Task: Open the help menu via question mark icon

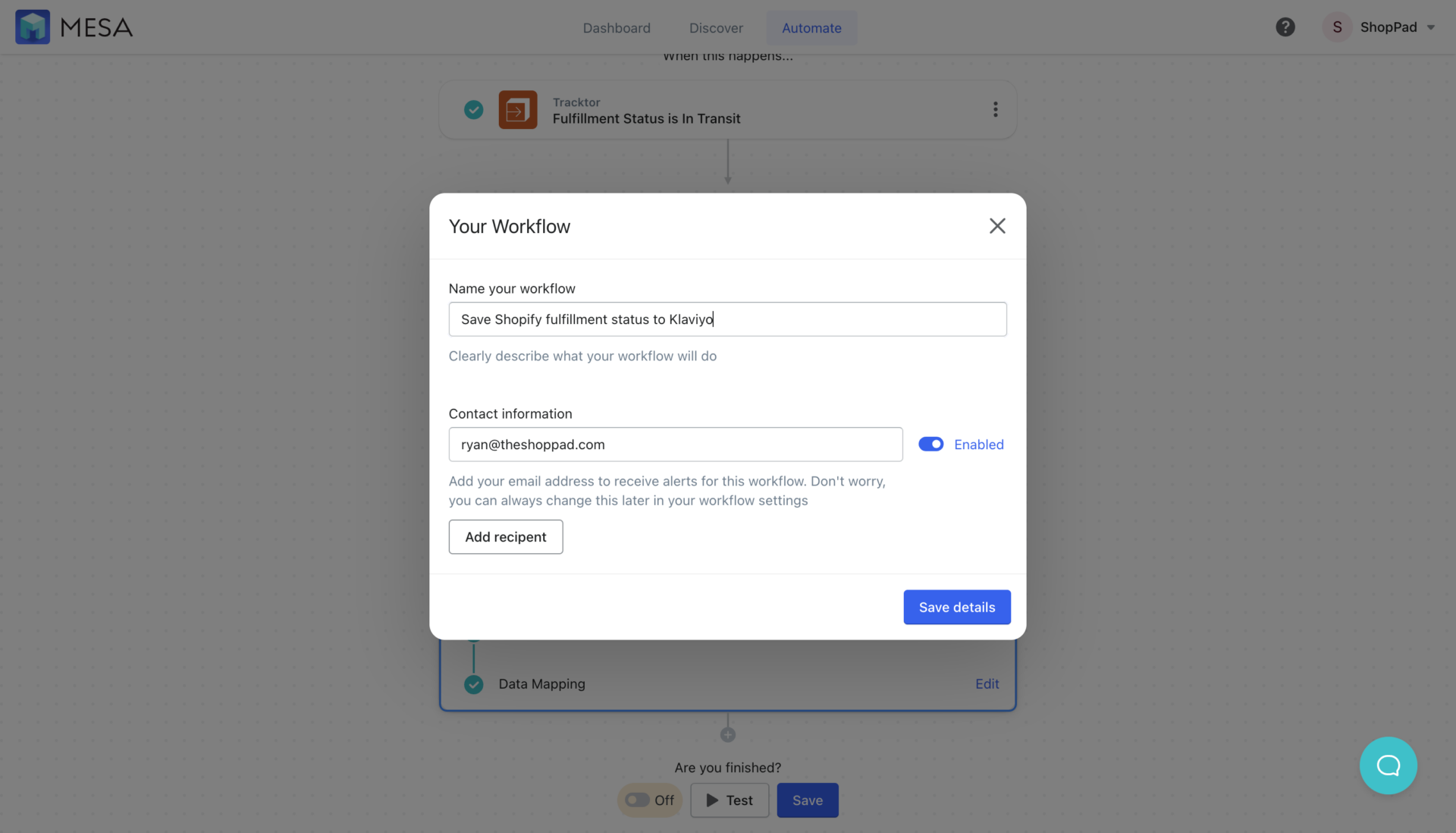Action: click(1285, 27)
